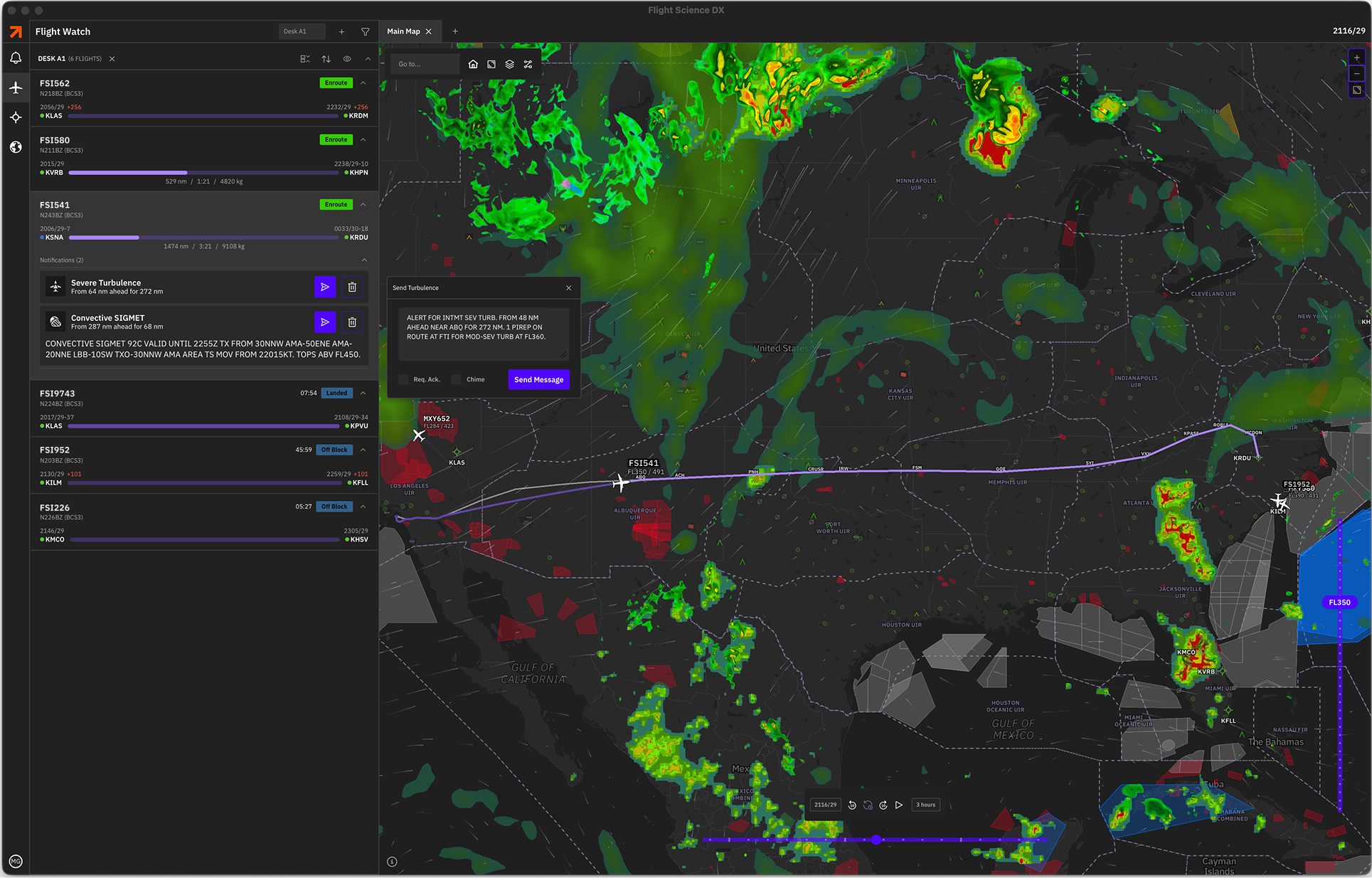Send the Severe Turbulence notification
This screenshot has height=878, width=1372.
324,287
